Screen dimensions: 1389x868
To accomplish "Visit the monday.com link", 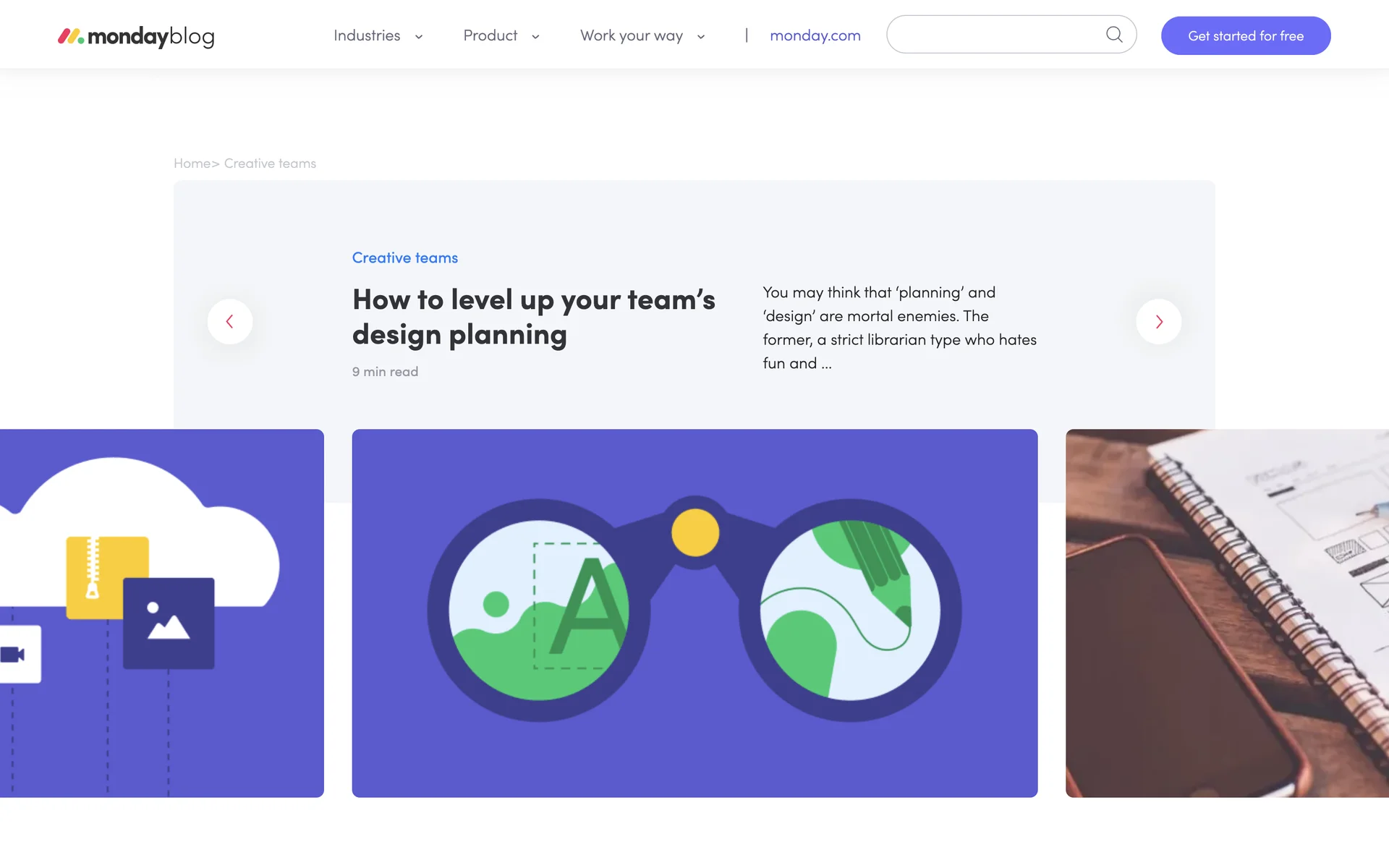I will click(x=815, y=35).
